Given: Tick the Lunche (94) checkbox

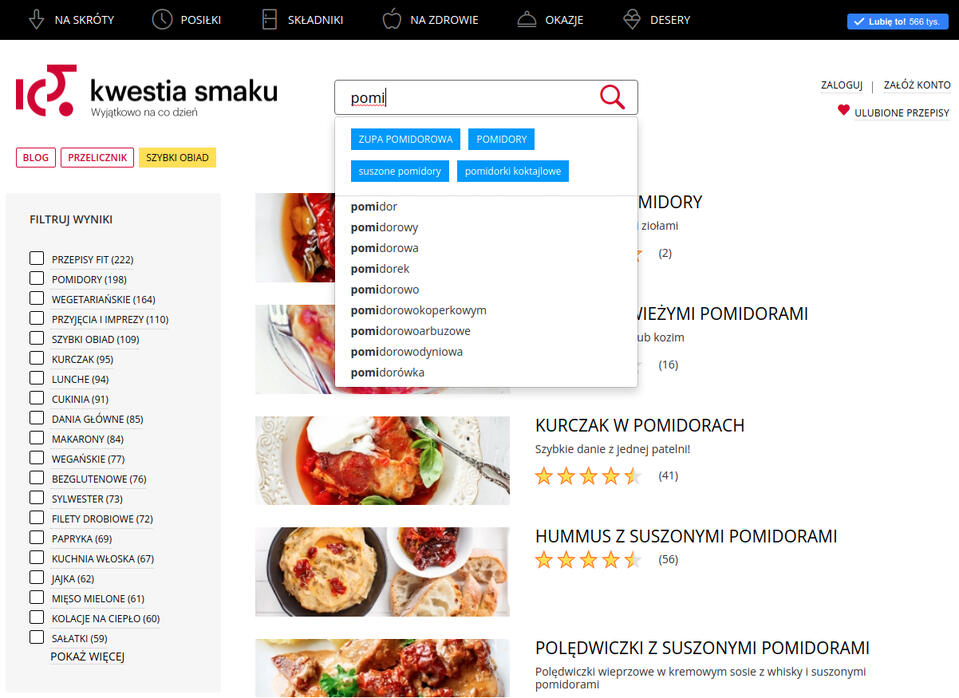Looking at the screenshot, I should tap(37, 378).
